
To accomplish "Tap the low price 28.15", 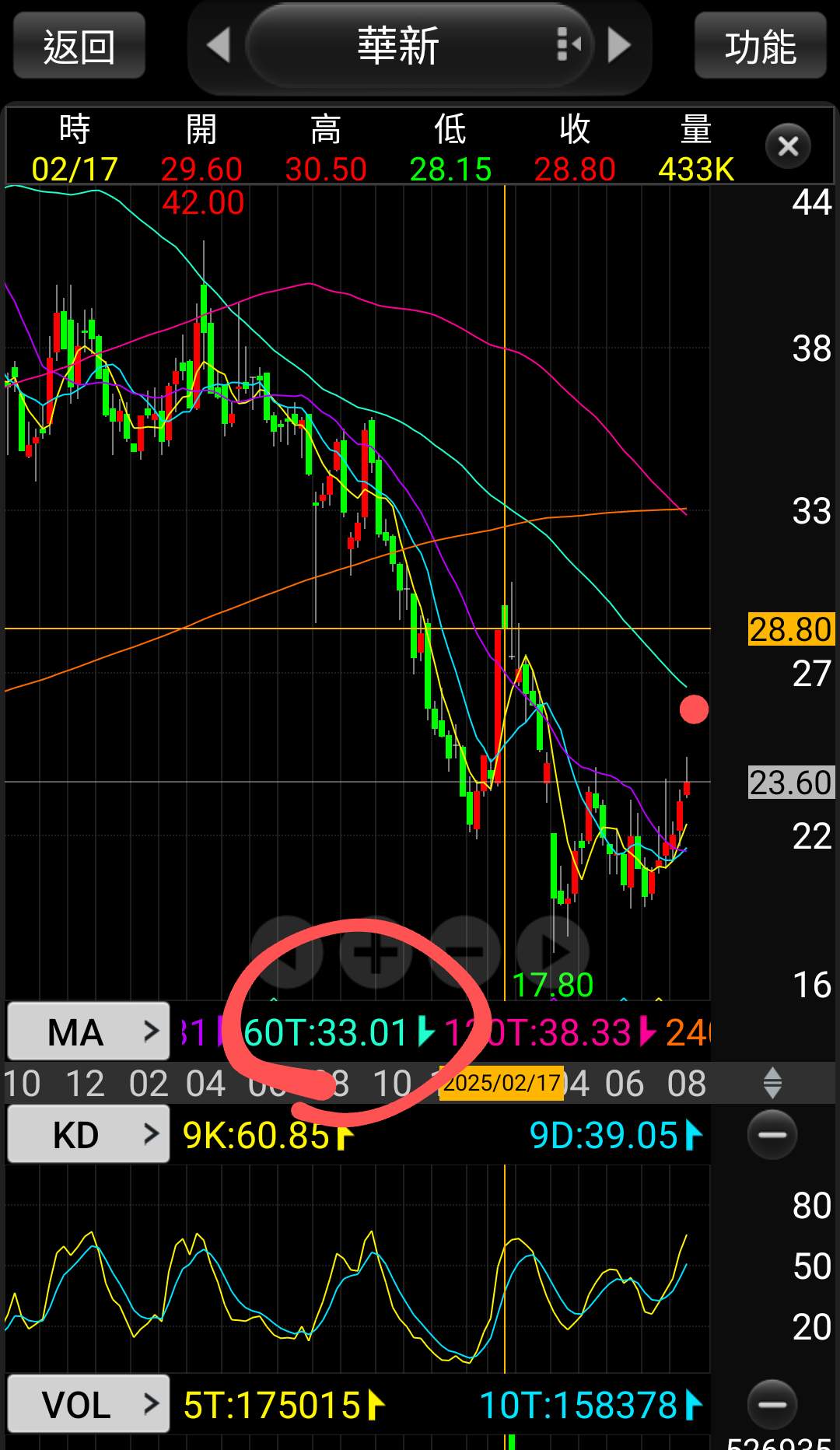I will (x=450, y=169).
